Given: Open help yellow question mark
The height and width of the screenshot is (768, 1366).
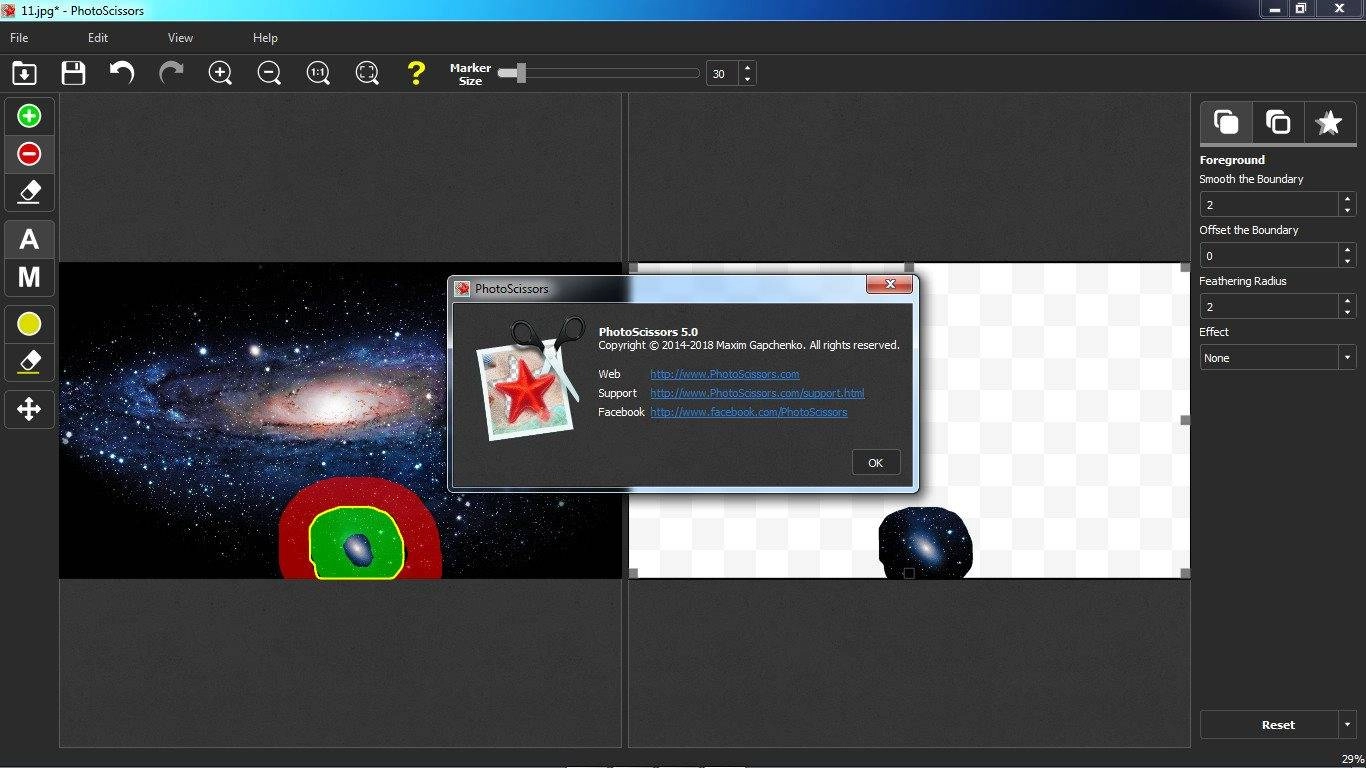Looking at the screenshot, I should (x=416, y=73).
